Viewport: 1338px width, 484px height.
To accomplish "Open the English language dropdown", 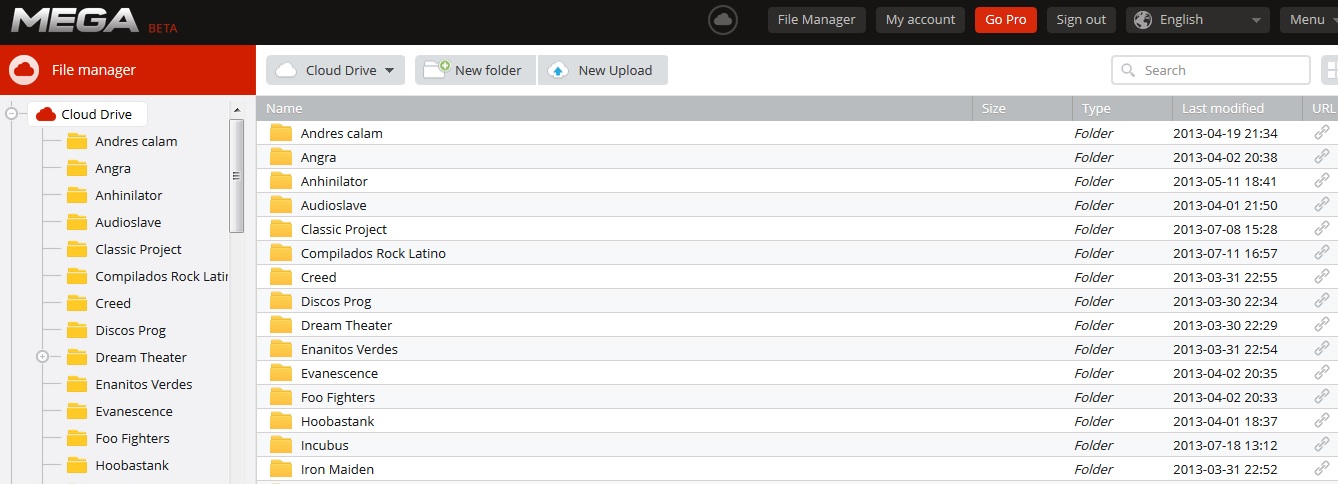I will [x=1198, y=20].
